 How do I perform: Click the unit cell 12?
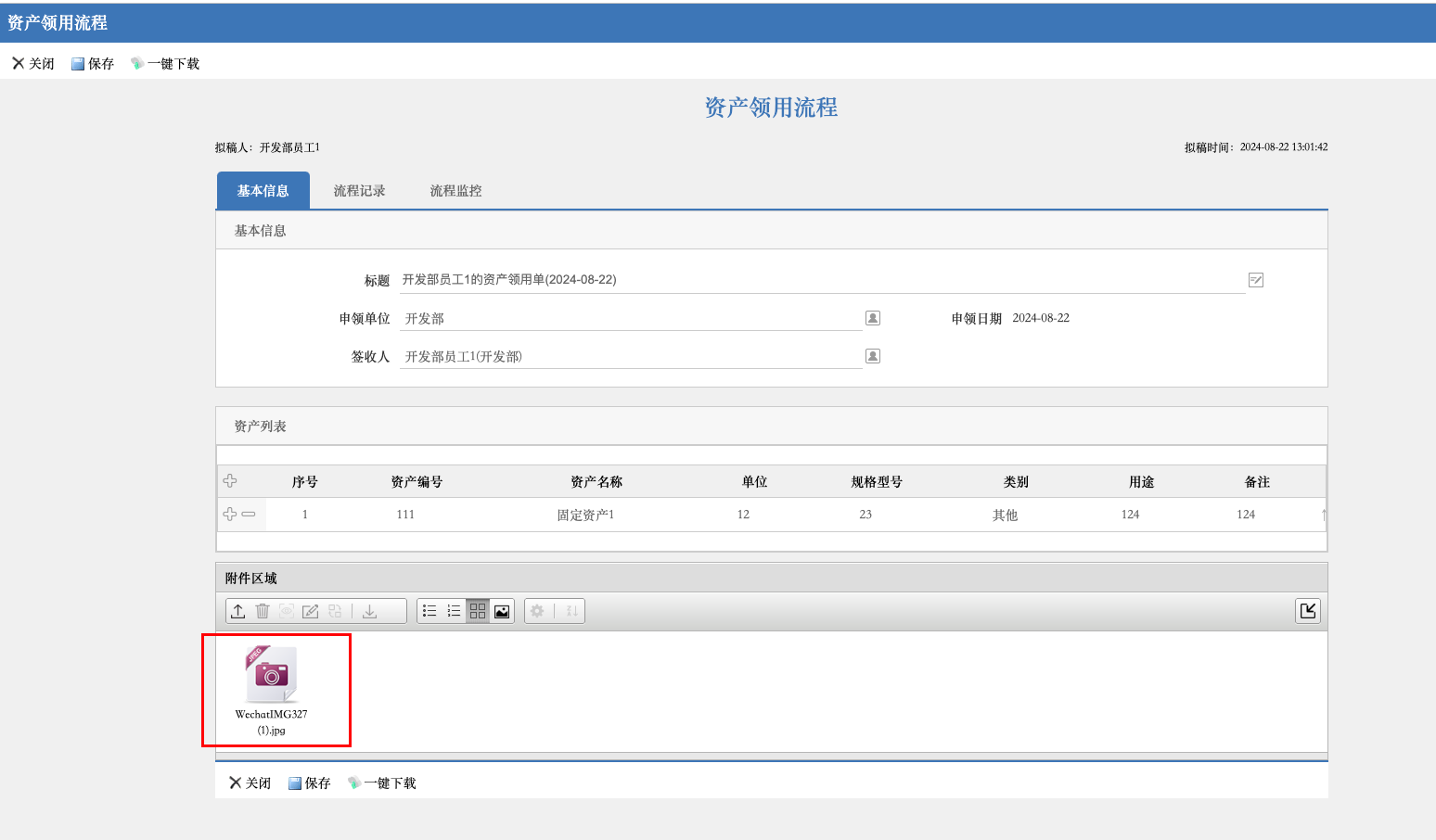point(743,515)
